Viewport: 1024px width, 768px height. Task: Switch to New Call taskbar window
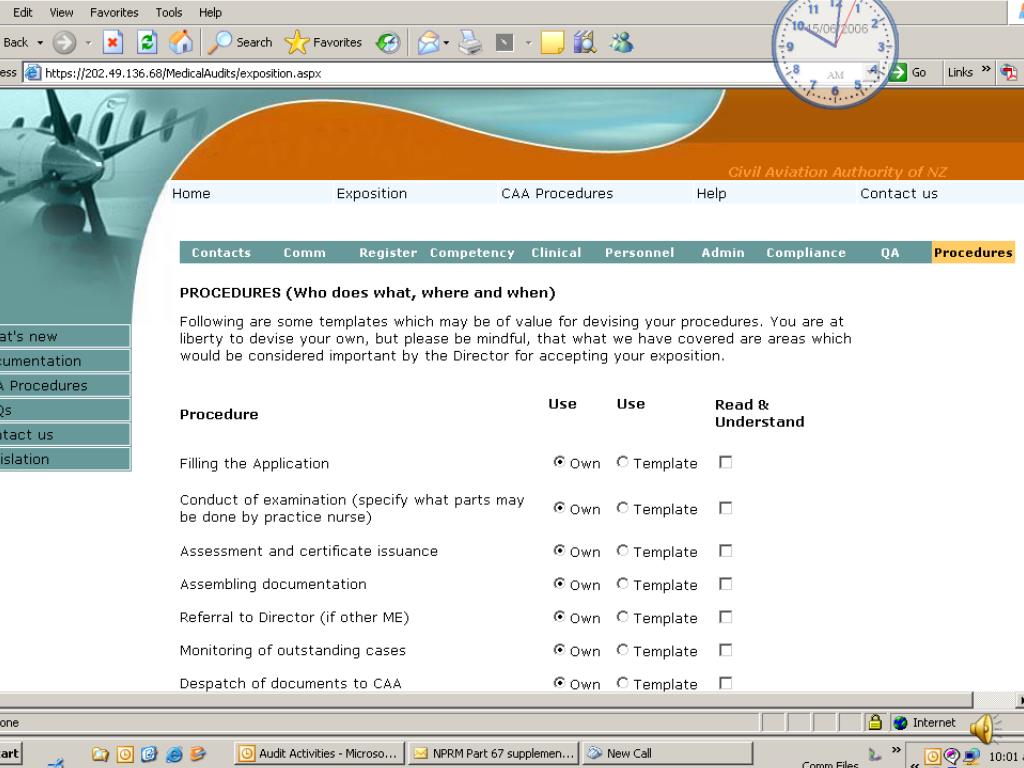point(667,753)
